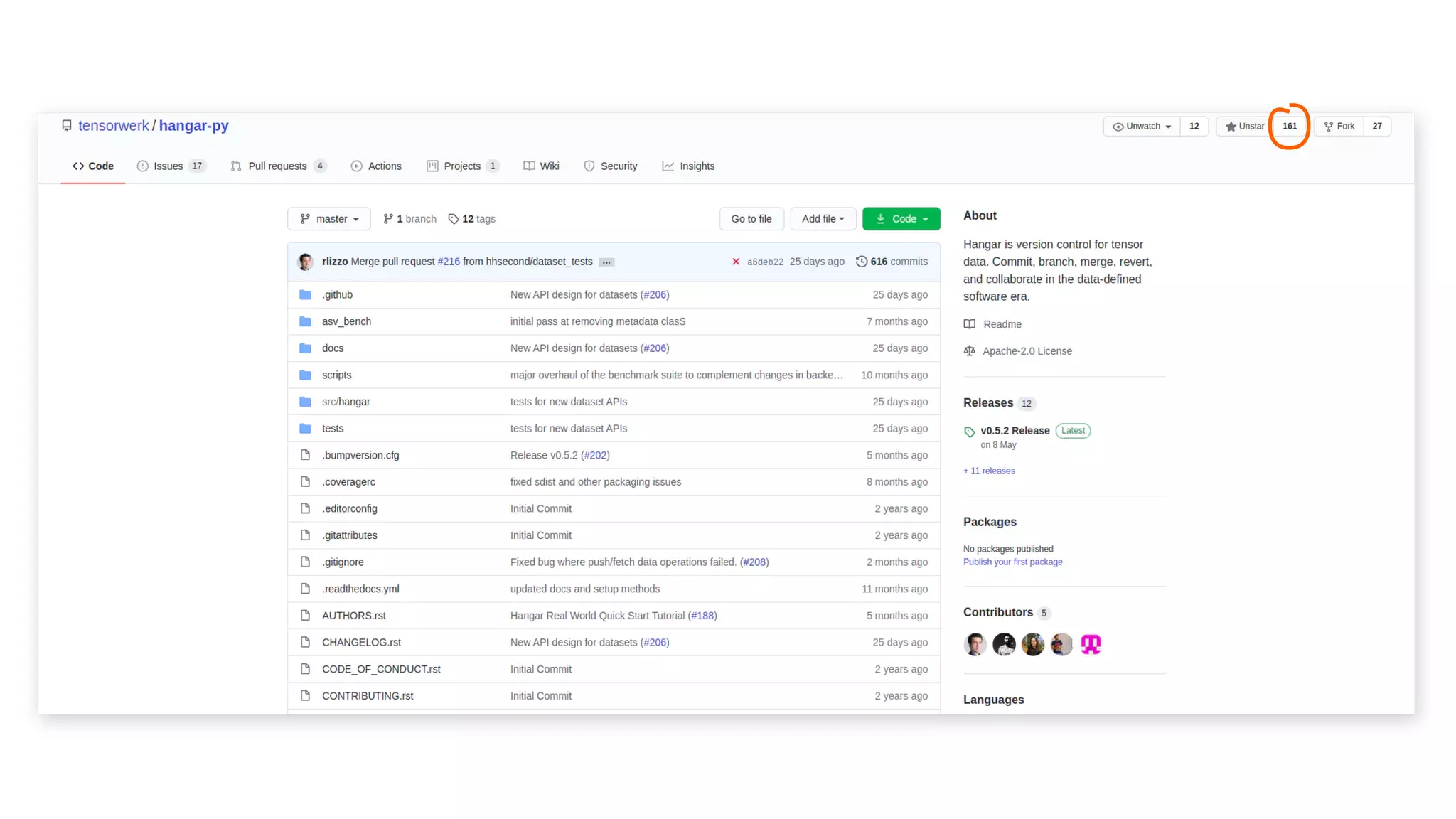
Task: Expand the Add file dropdown
Action: click(823, 219)
